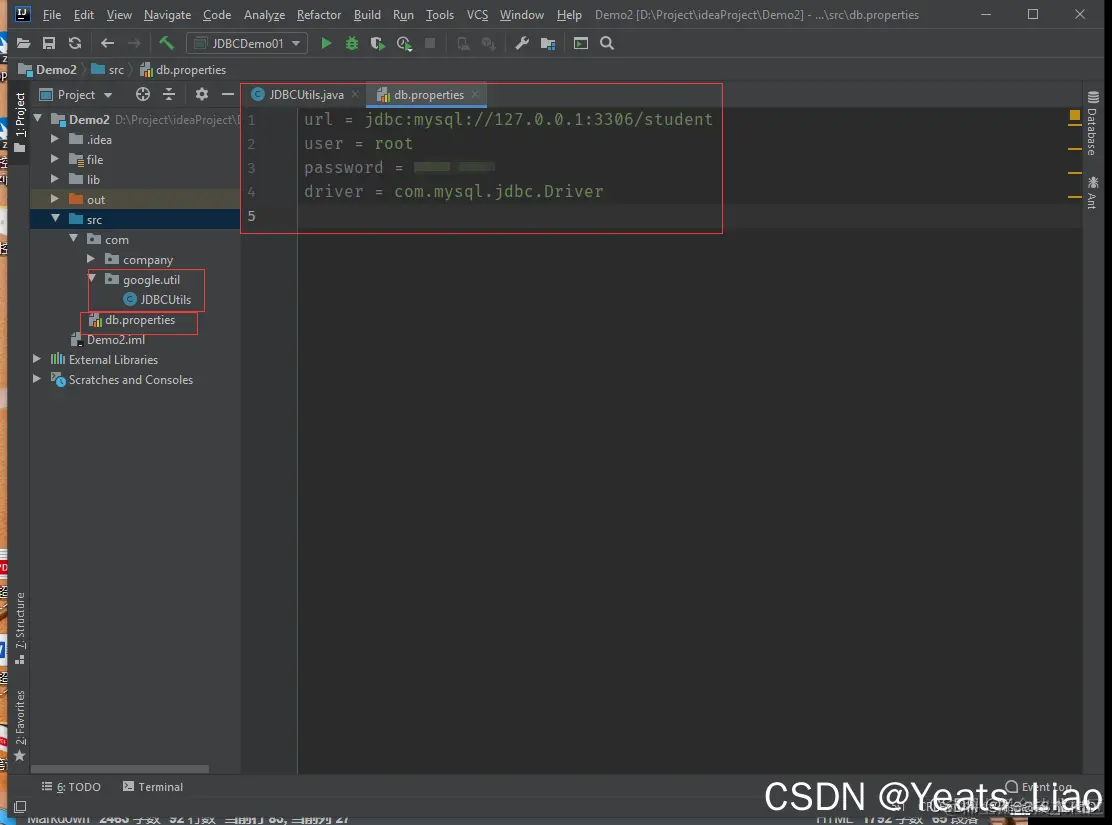The width and height of the screenshot is (1112, 825).
Task: Open the Run configuration JDBCDemo01 dropdown
Action: click(247, 43)
